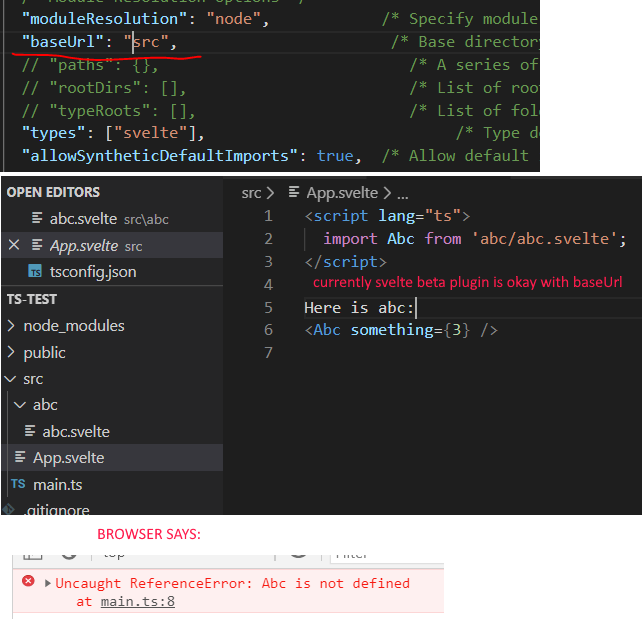
Task: Click the commented "paths" line
Action: pyautogui.click(x=90, y=65)
